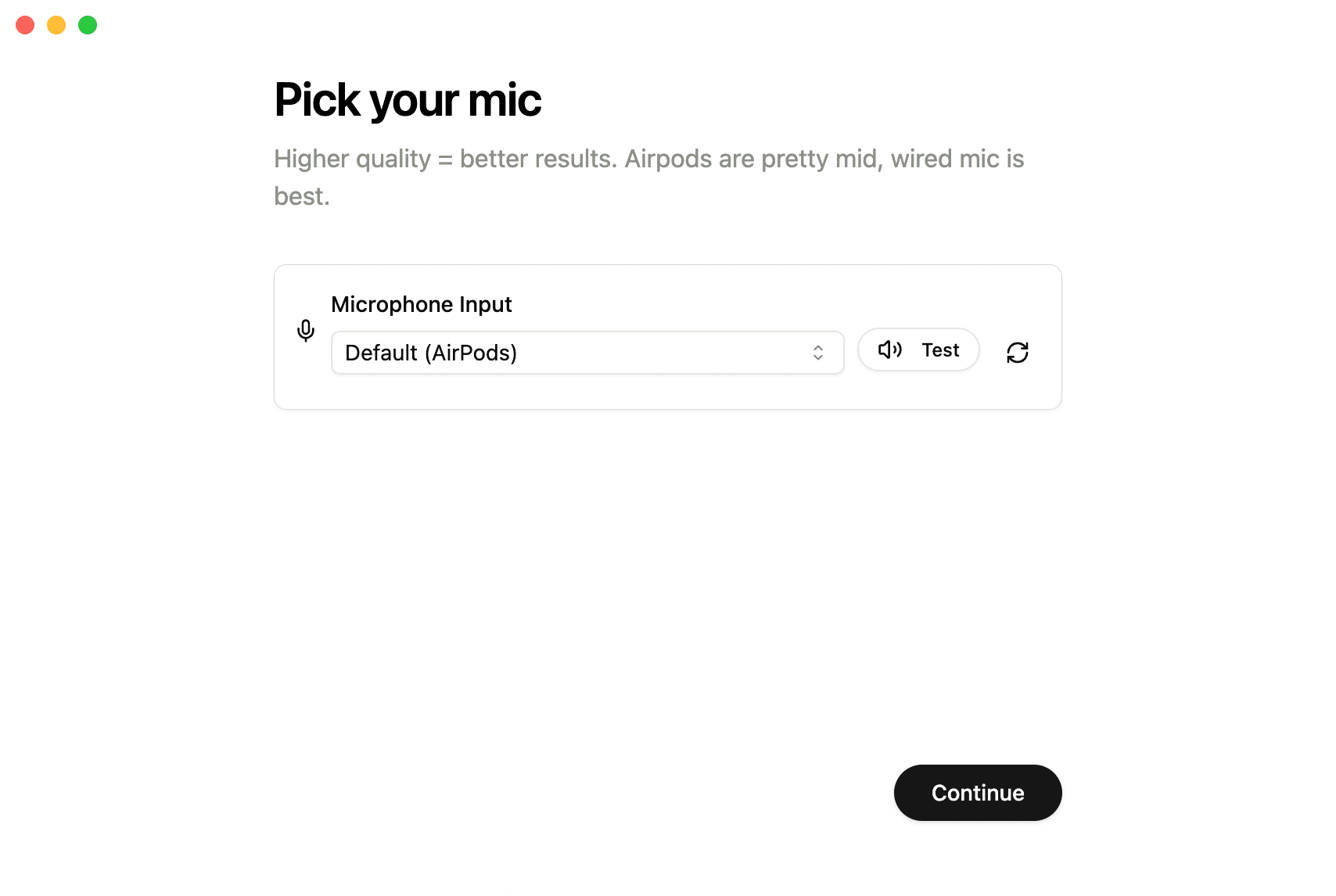Image resolution: width=1336 pixels, height=896 pixels.
Task: Click the "Default (AirPods)" selected text
Action: 431,353
